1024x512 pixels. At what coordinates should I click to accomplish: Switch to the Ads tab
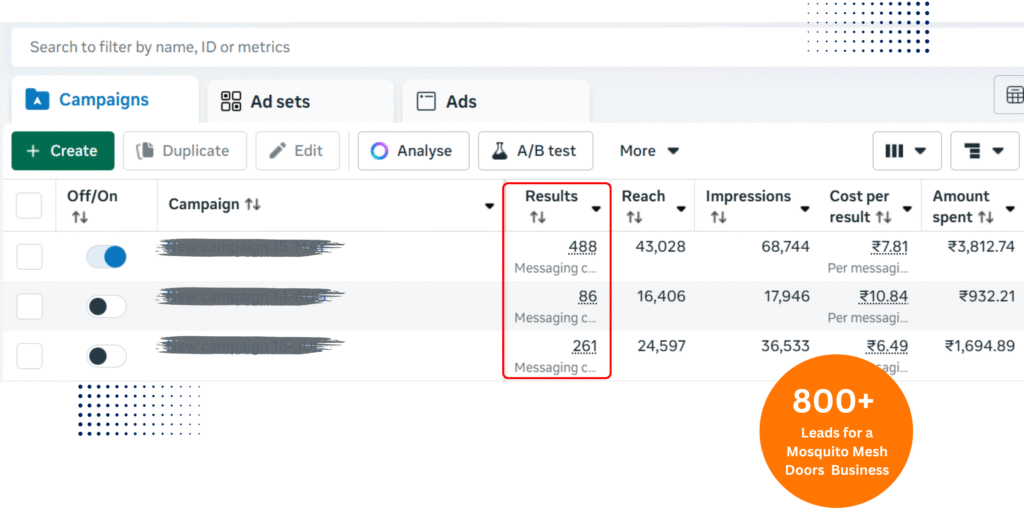point(460,101)
